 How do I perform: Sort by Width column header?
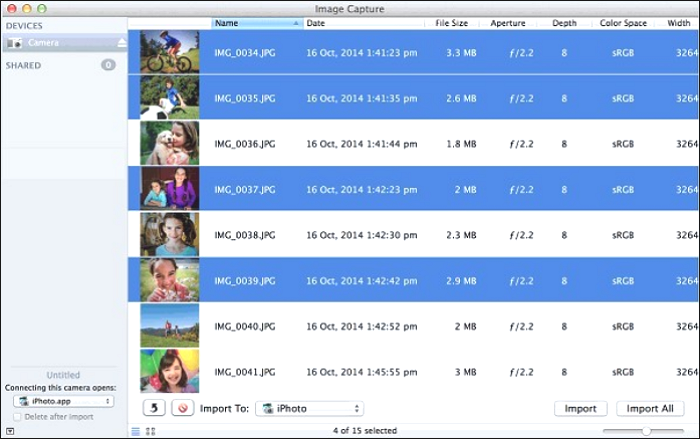[x=679, y=23]
